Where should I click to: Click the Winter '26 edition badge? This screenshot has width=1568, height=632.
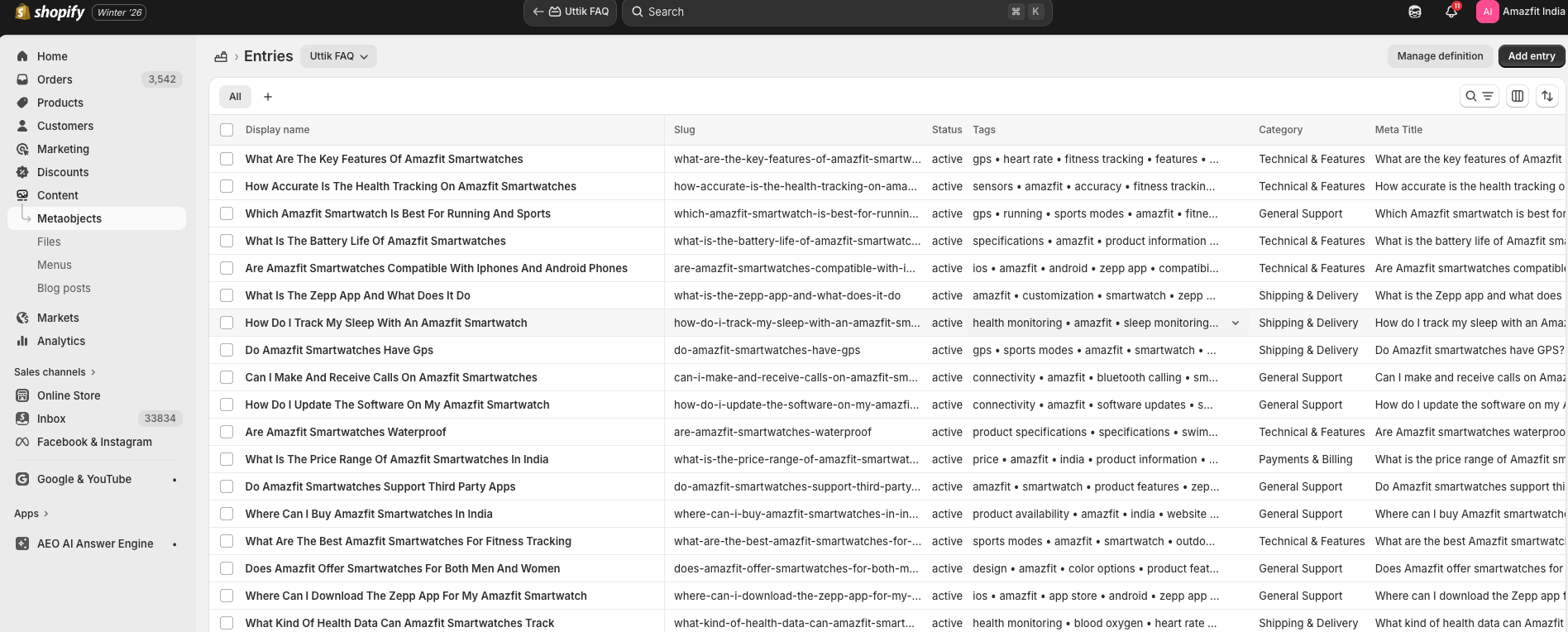[119, 12]
